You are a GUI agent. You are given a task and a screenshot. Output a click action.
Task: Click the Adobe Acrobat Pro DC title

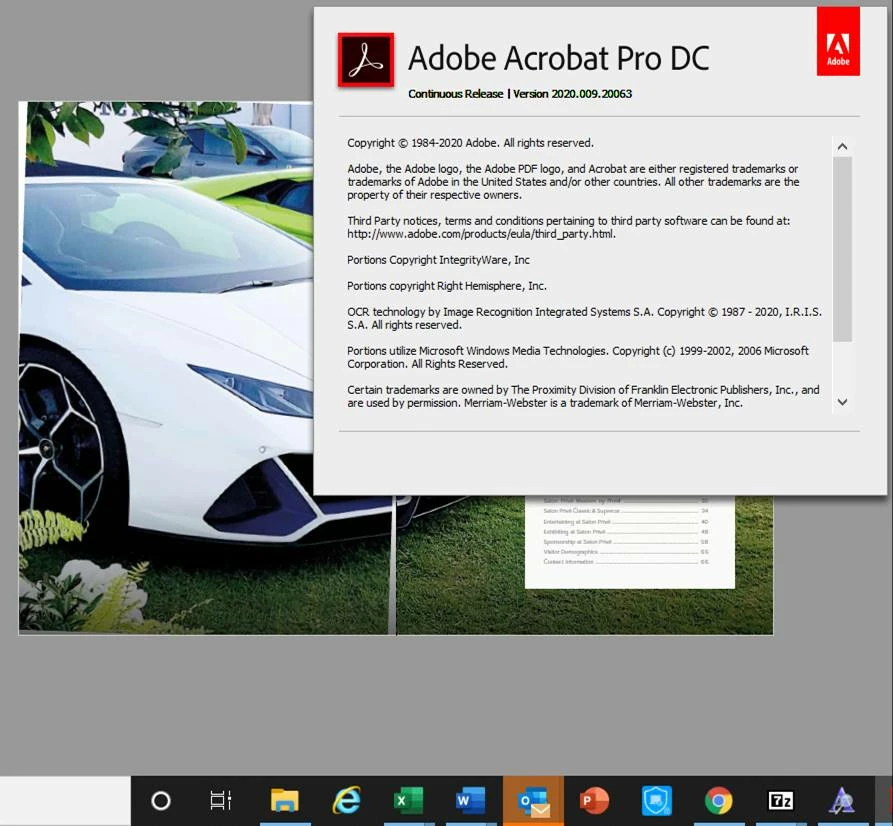(x=559, y=58)
